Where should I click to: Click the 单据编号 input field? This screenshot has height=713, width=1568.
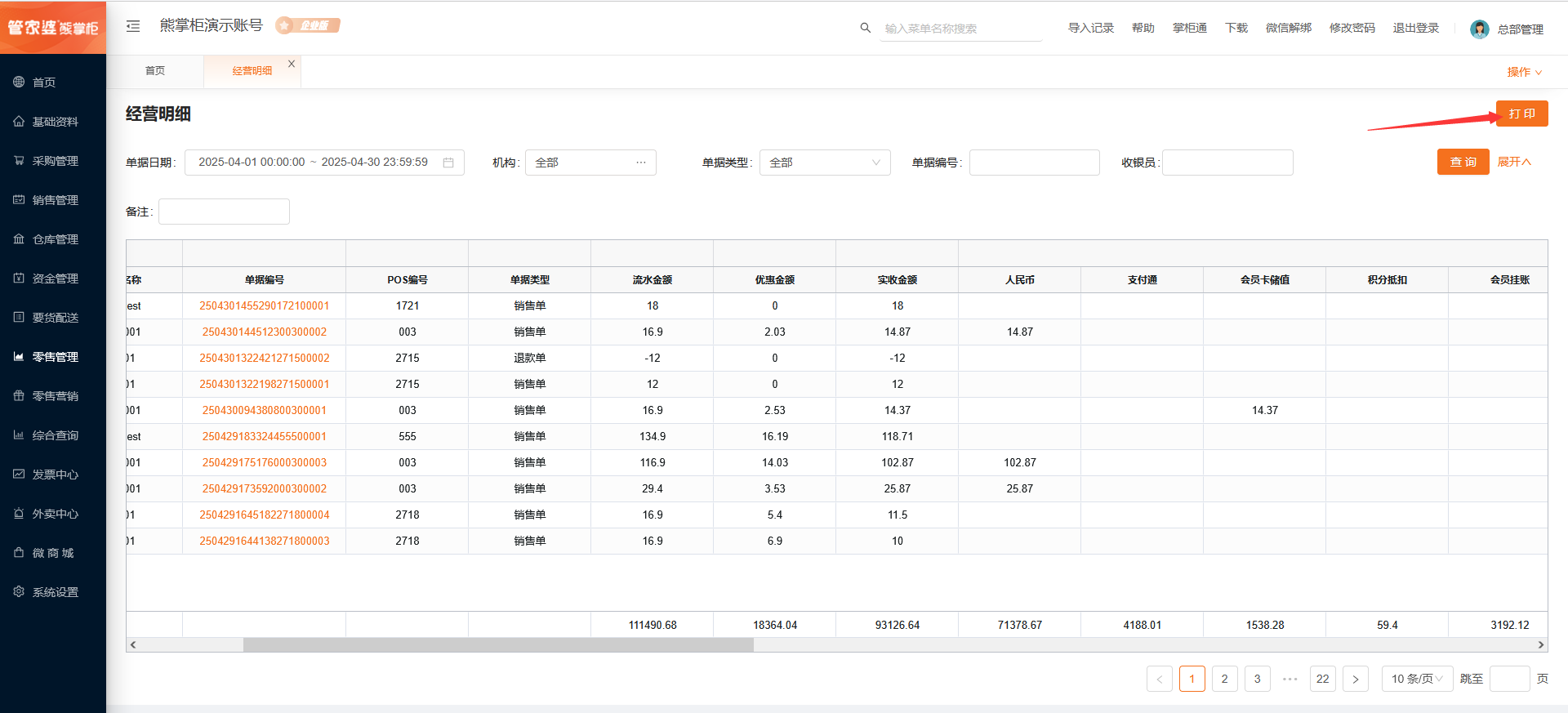tap(1034, 163)
